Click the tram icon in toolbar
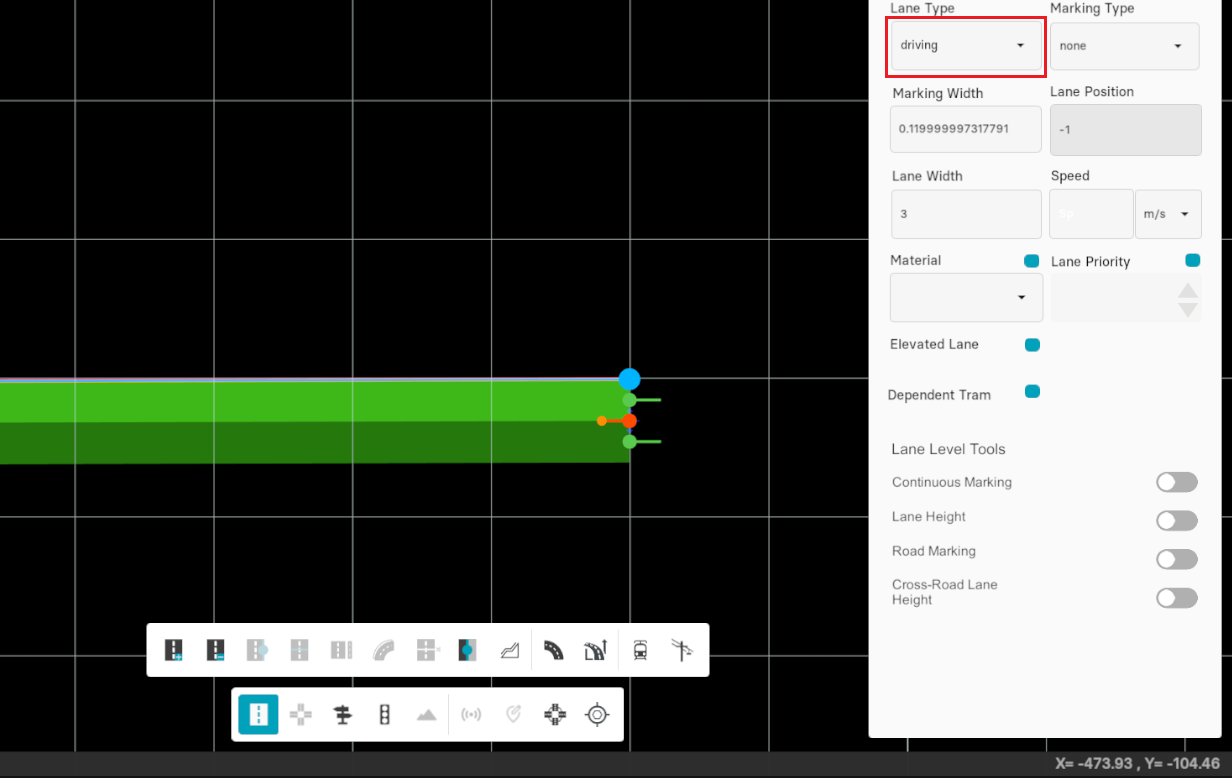1232x778 pixels. coord(640,650)
